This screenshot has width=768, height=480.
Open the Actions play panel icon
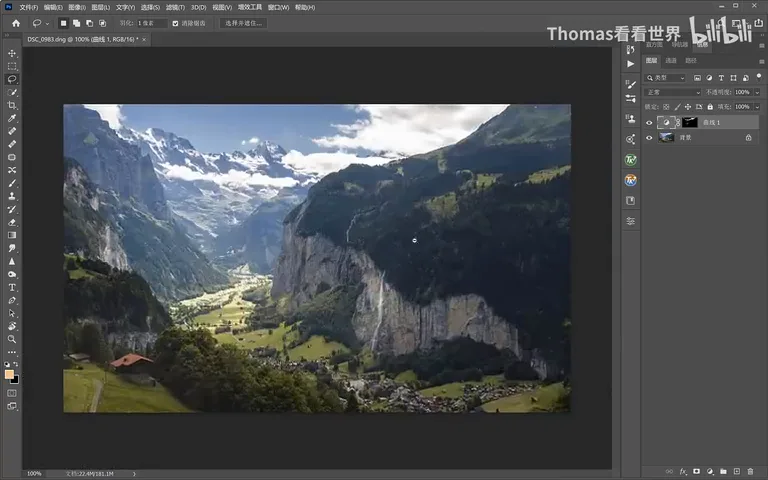tap(631, 64)
